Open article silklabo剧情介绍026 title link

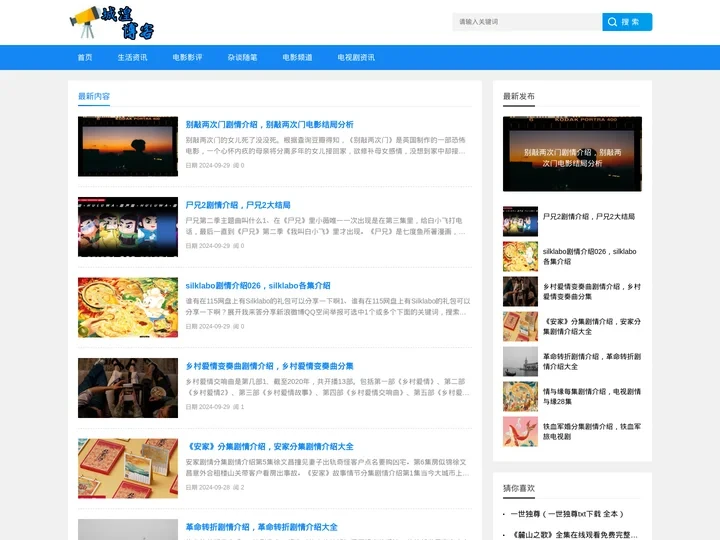(x=258, y=286)
